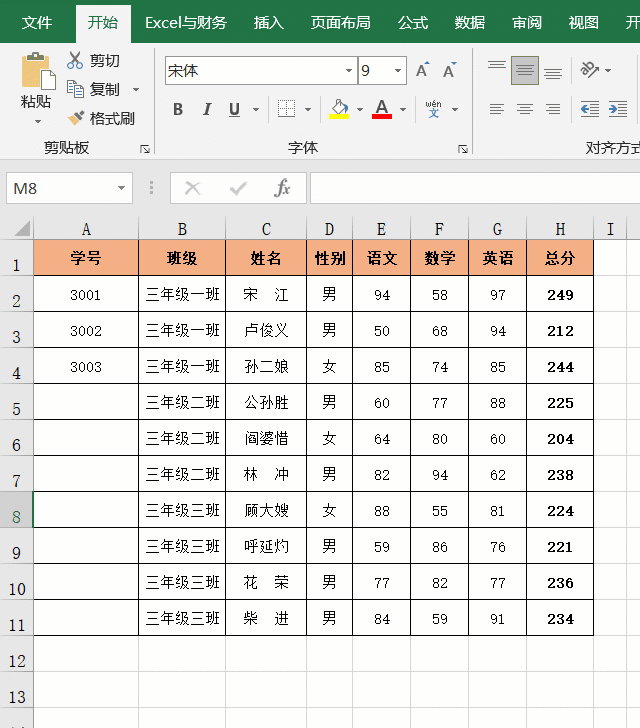Apply cell borders icon
Viewport: 640px width, 728px height.
point(287,109)
